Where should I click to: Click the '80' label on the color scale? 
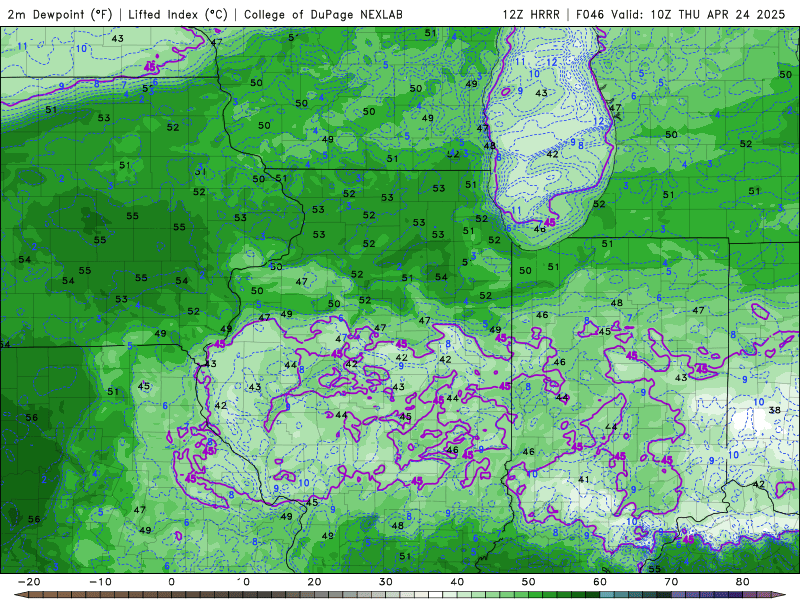[x=743, y=582]
